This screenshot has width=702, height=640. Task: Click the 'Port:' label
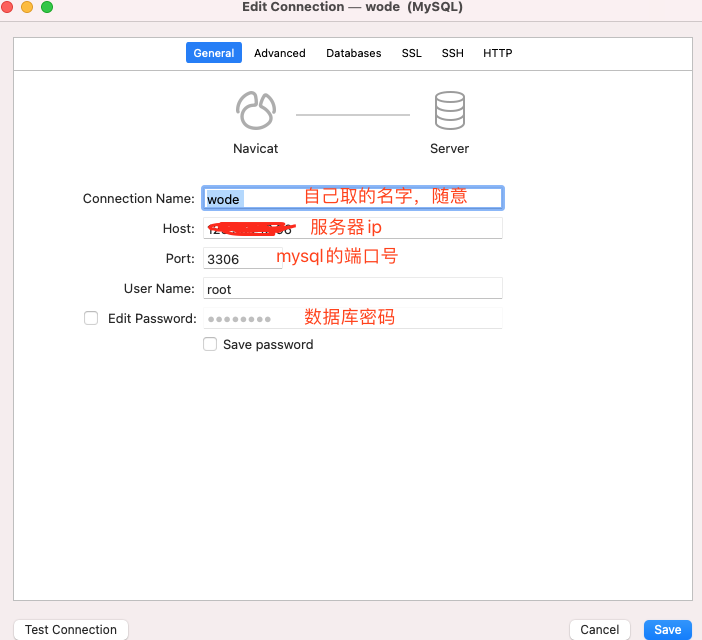(180, 258)
